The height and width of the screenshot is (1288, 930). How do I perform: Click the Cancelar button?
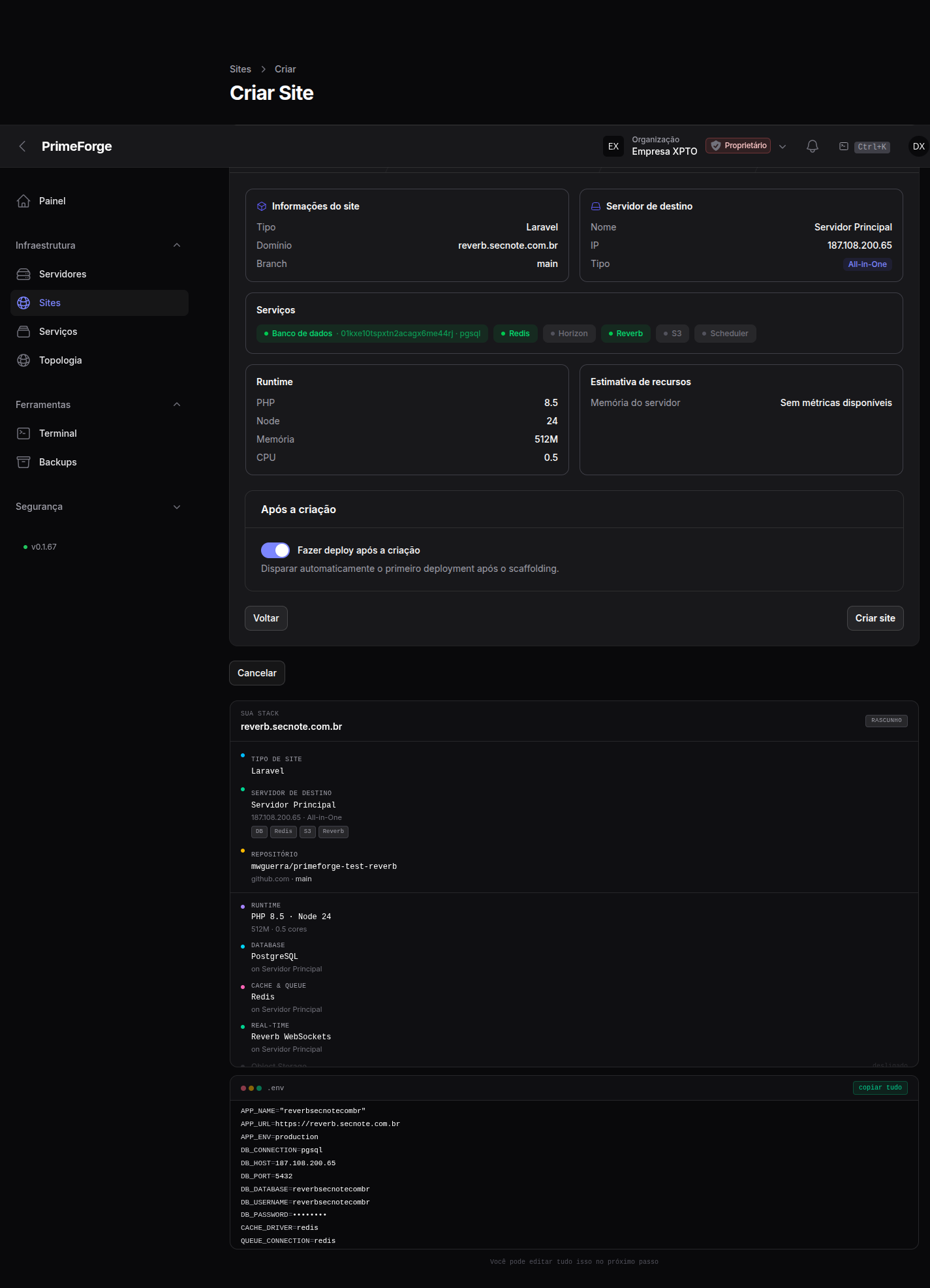pos(257,673)
